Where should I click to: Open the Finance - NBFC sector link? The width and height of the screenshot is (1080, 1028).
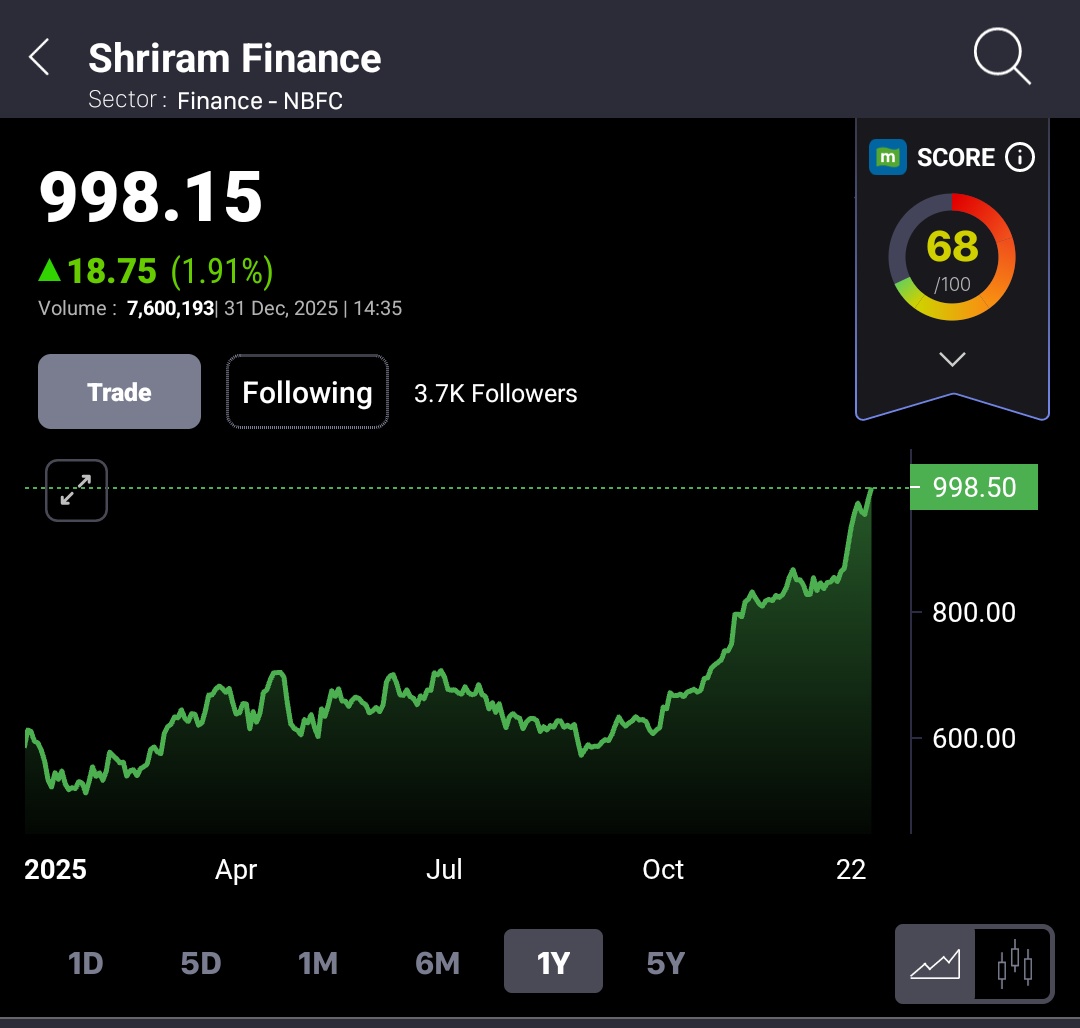click(260, 101)
